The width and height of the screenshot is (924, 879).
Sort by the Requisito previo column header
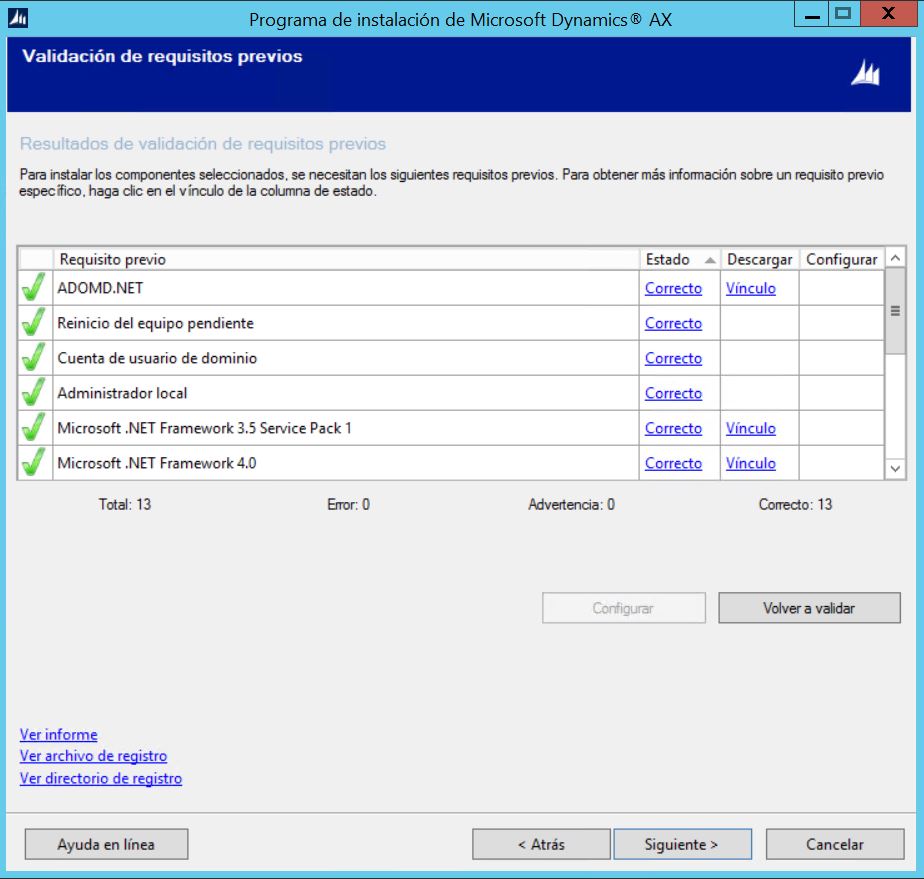[346, 259]
